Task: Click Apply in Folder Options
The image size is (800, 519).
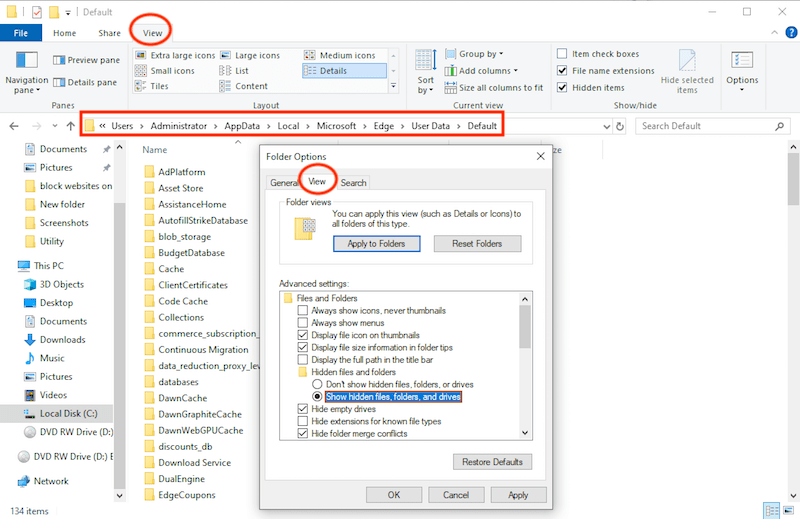Action: point(518,495)
